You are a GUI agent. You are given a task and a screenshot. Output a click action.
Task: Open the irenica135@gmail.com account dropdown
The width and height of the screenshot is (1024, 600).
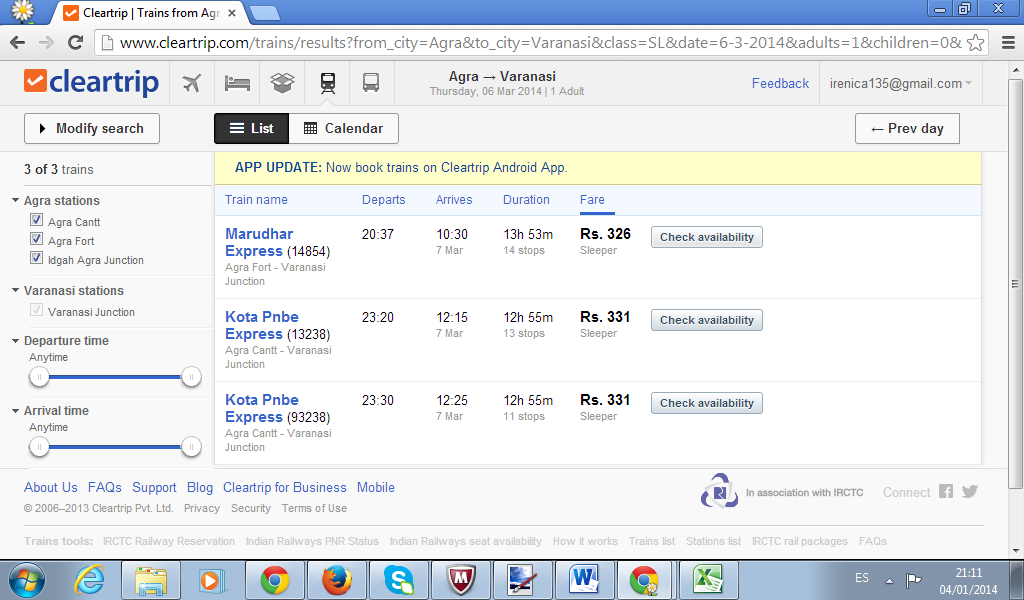901,84
